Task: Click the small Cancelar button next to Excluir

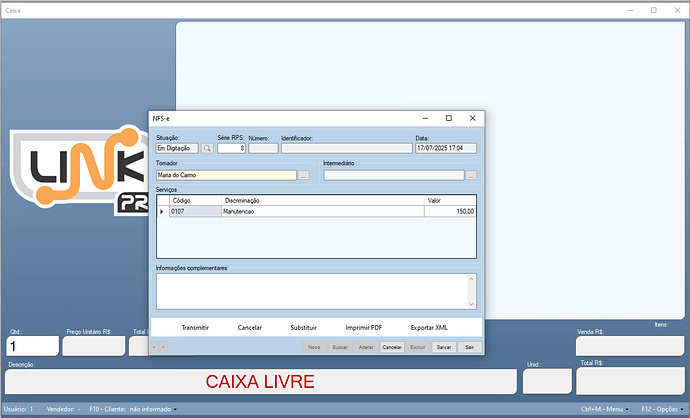Action: pyautogui.click(x=392, y=347)
